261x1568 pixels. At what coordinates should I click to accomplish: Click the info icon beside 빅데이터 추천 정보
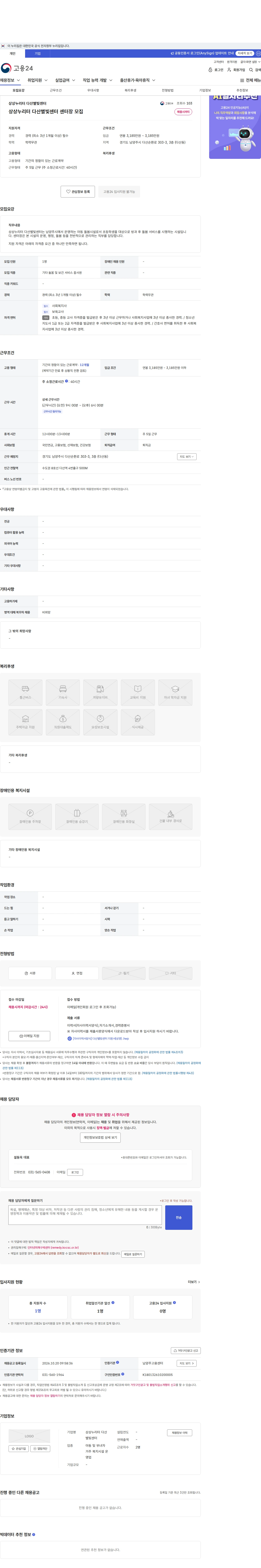[x=33, y=1535]
